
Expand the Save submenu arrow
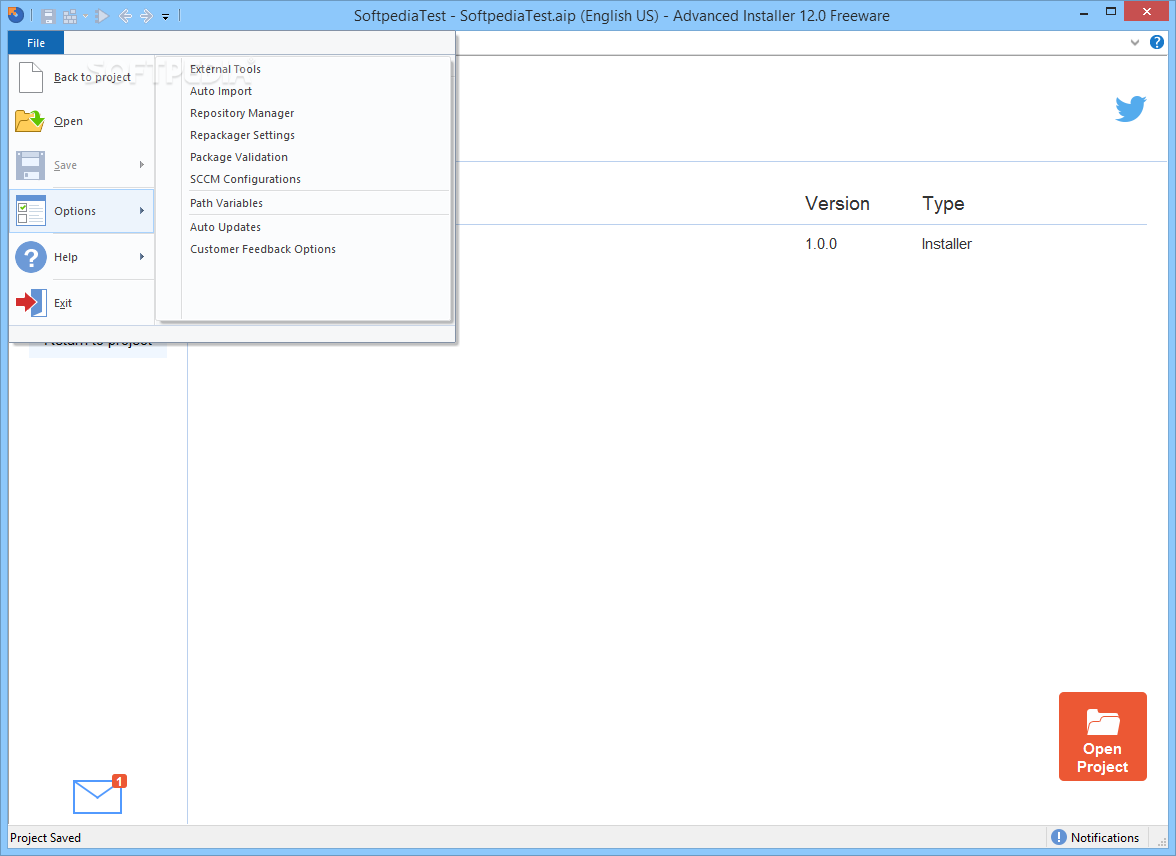point(142,165)
